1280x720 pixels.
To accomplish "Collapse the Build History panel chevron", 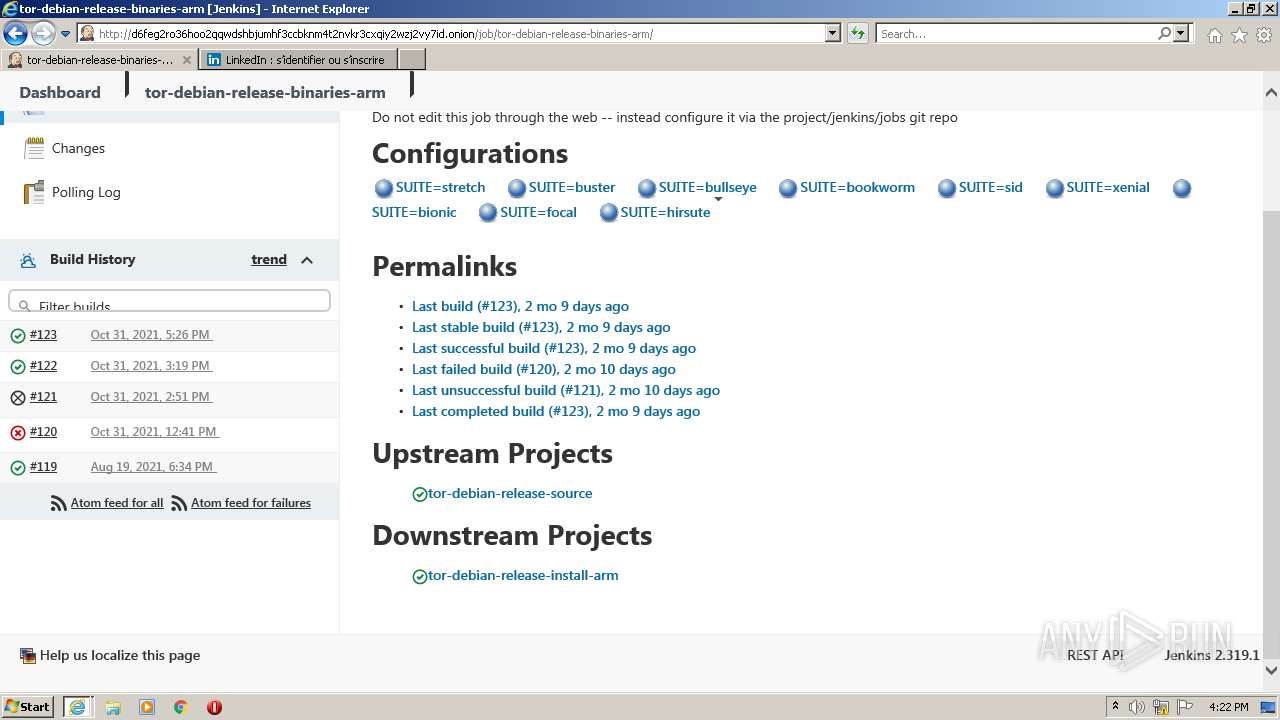I will click(307, 260).
